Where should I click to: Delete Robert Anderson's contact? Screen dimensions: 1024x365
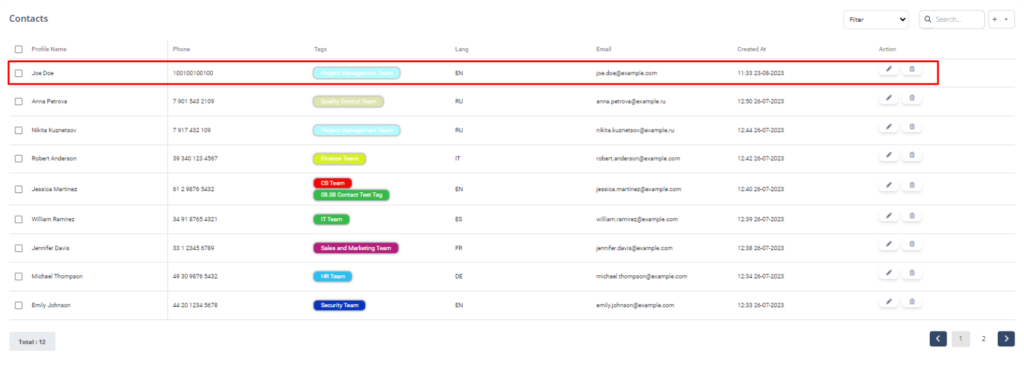pyautogui.click(x=912, y=155)
